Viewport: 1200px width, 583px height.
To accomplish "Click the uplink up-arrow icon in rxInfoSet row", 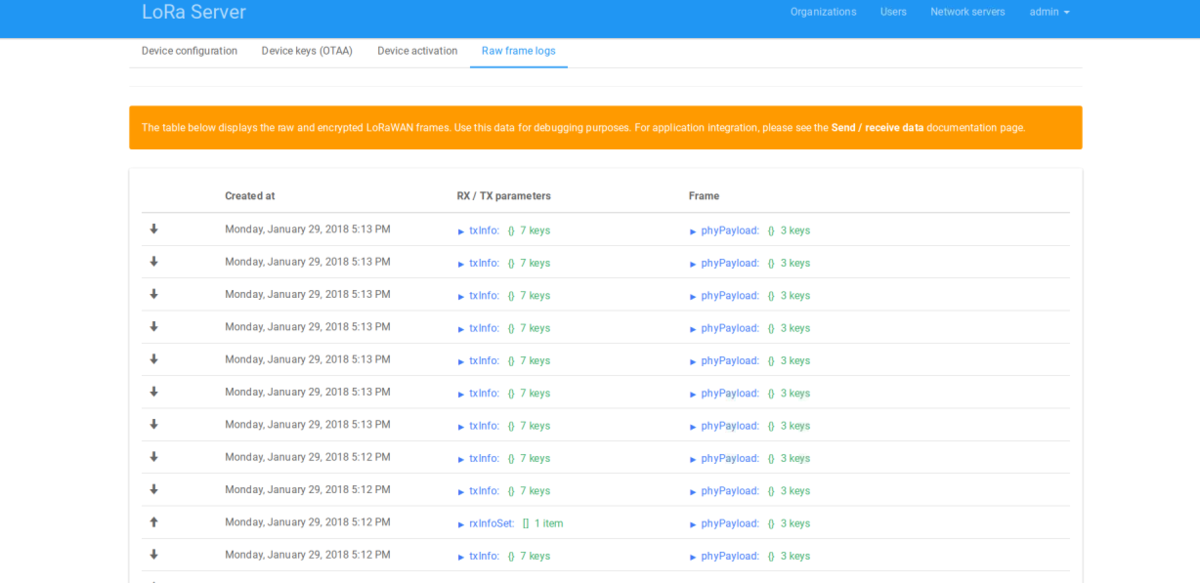I will 154,522.
